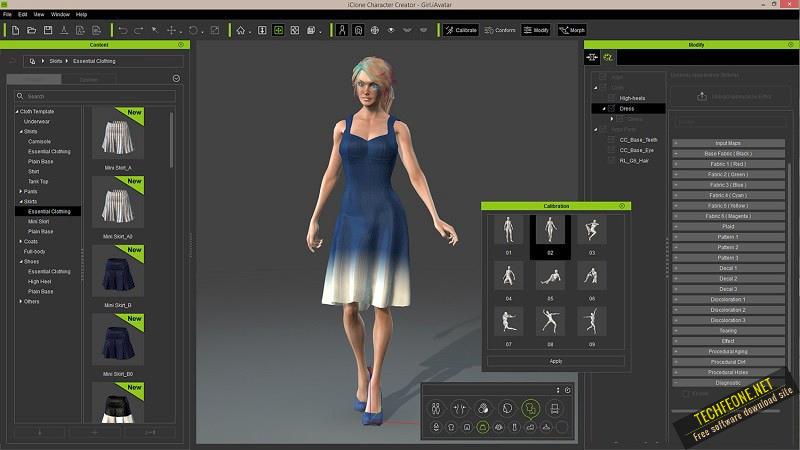The image size is (800, 450).
Task: Click the globe icon in the top toolbar
Action: tap(375, 30)
